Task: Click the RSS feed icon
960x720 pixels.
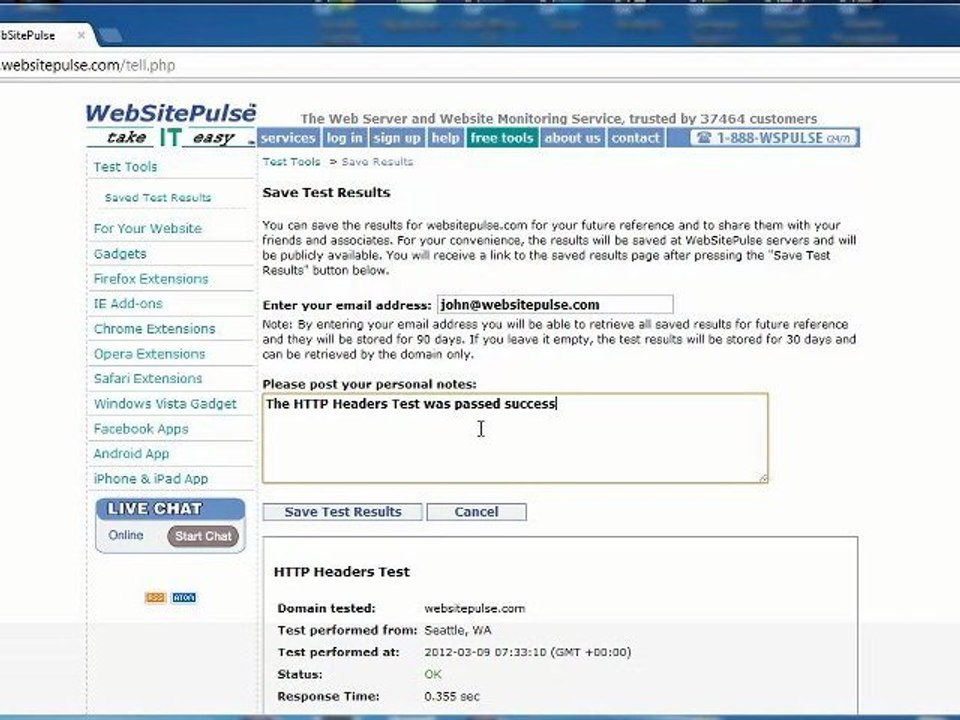Action: coord(155,598)
